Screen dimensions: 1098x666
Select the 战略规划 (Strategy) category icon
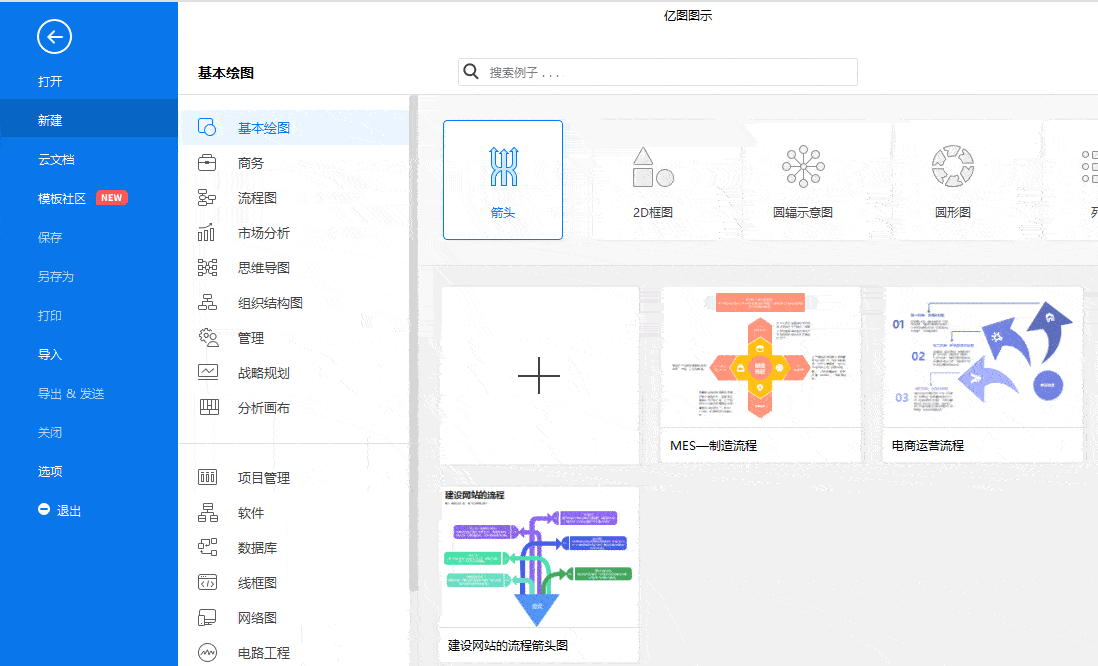click(x=208, y=372)
